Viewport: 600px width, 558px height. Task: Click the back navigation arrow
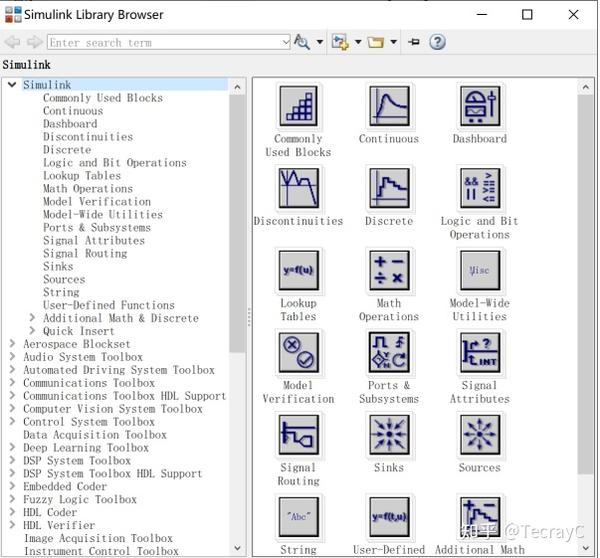(12, 42)
